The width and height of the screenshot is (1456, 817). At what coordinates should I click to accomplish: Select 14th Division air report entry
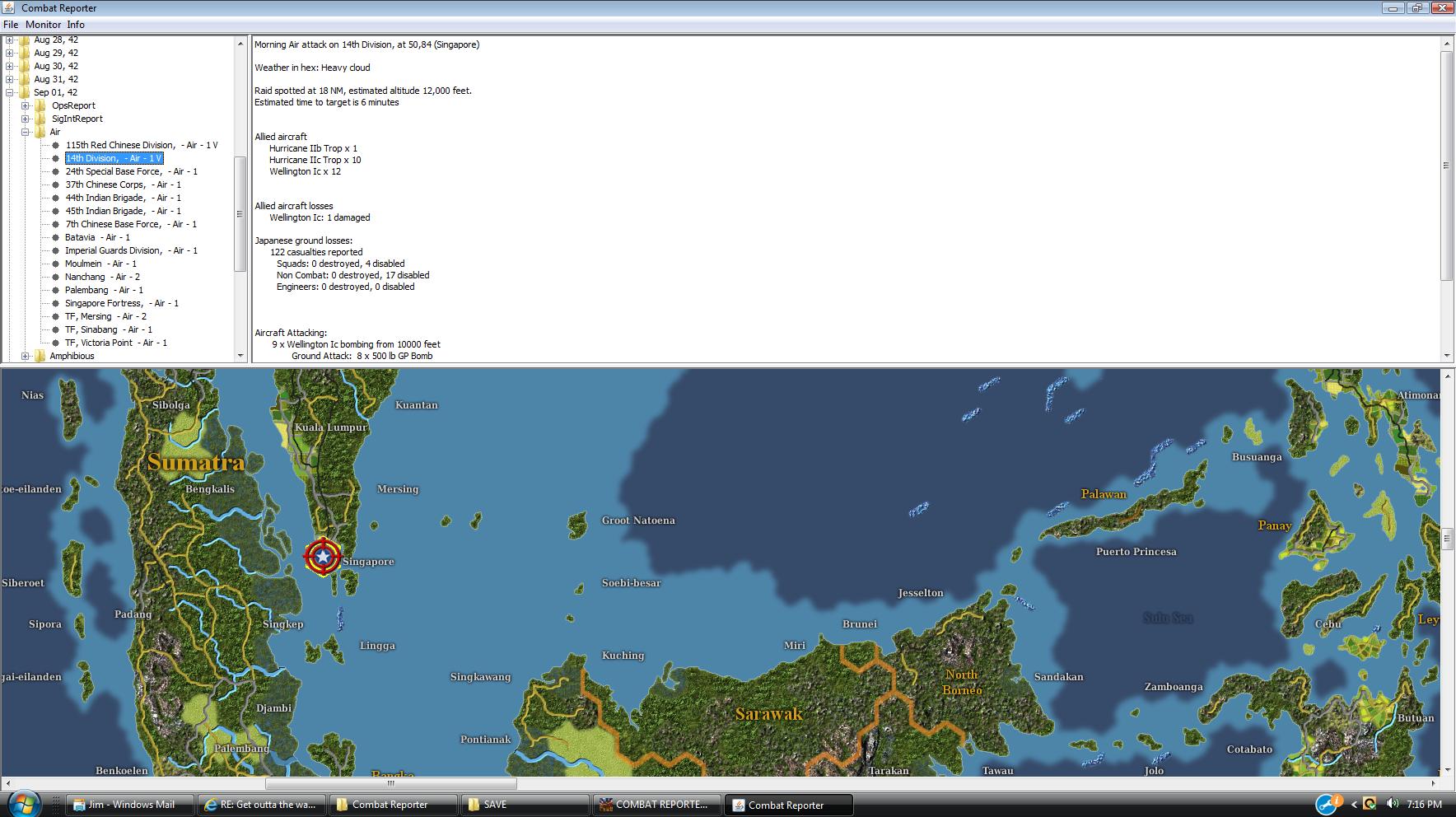pyautogui.click(x=114, y=158)
